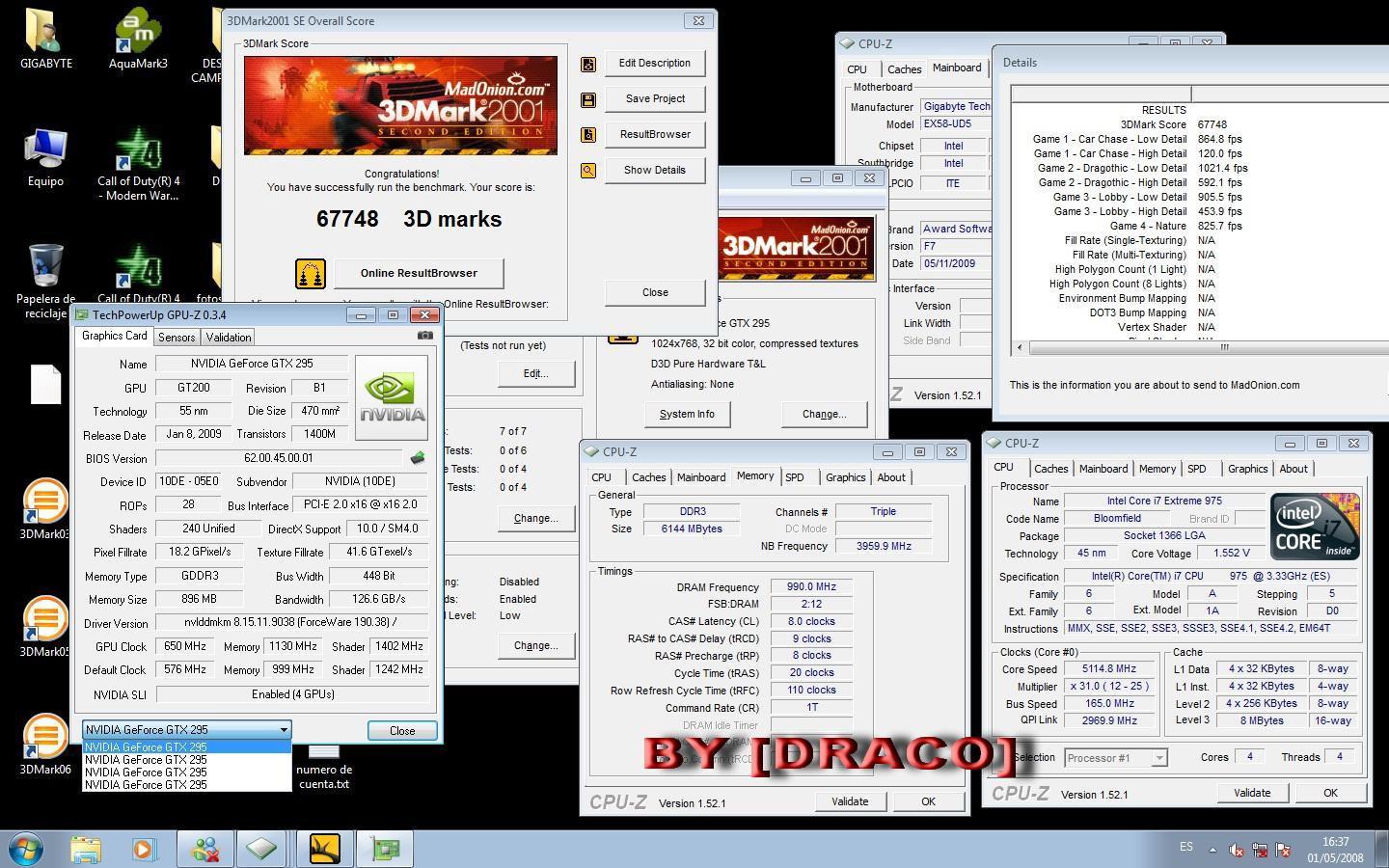Save BIOS using chip icon in GPU-Z

click(x=418, y=458)
